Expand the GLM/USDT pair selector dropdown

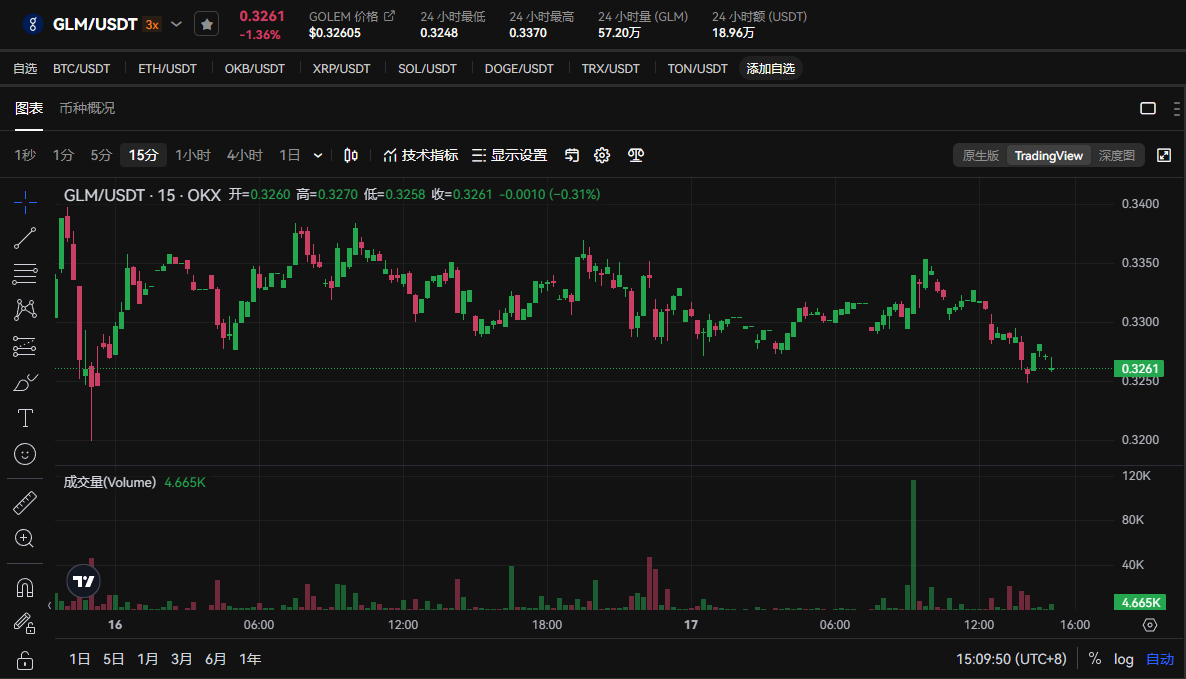pos(177,24)
